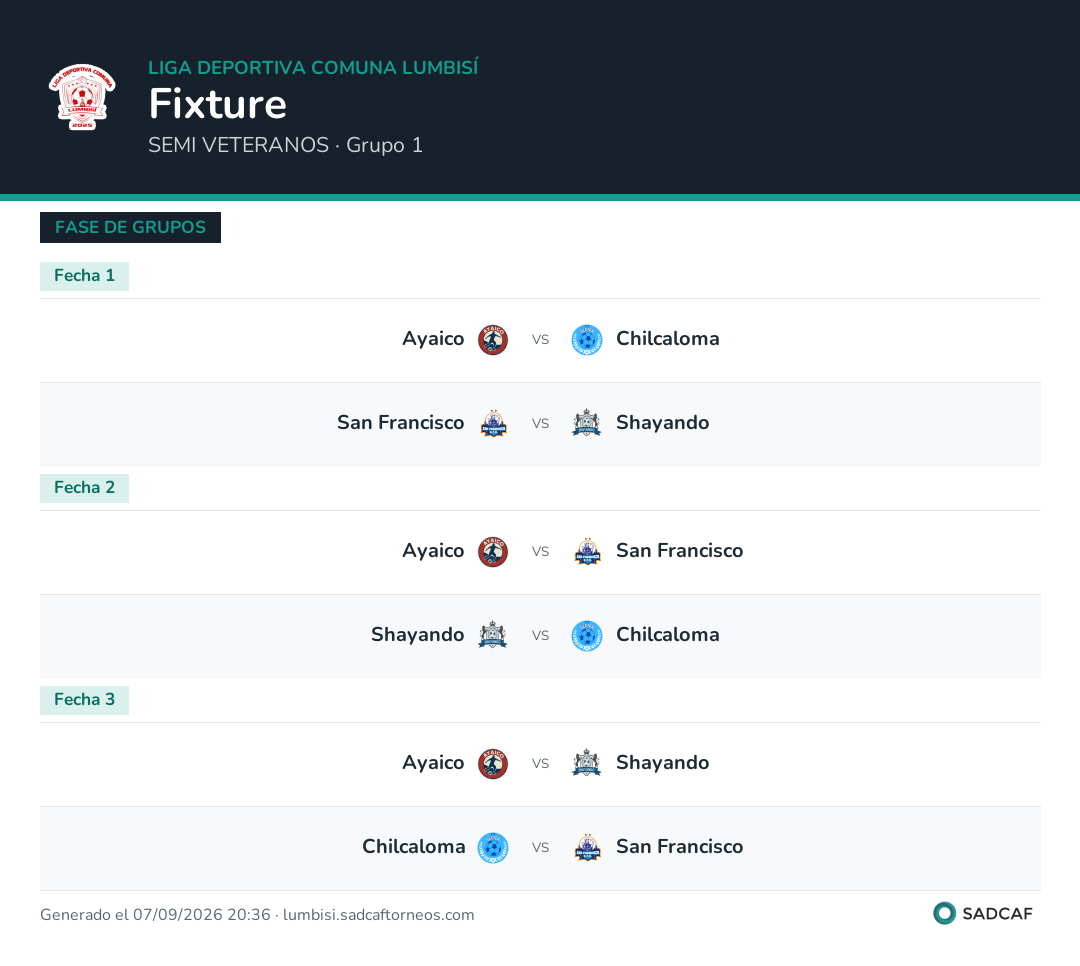Click San Francisco crest in Fecha 1
Viewport: 1080px width, 966px height.
493,424
